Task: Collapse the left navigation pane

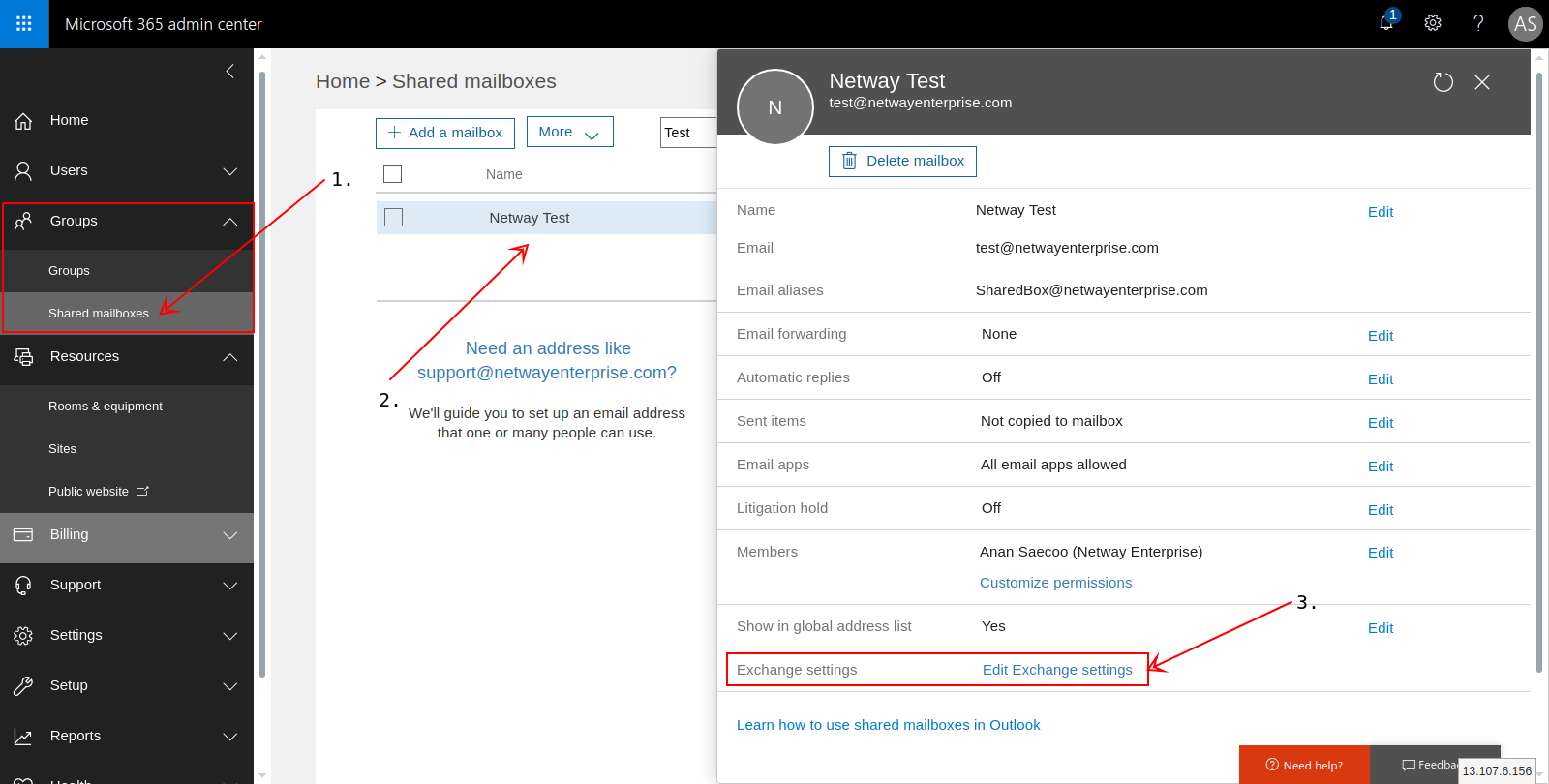Action: click(229, 71)
